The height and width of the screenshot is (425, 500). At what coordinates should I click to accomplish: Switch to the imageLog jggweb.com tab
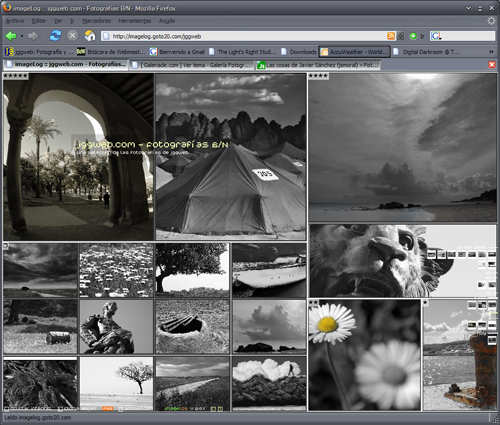pyautogui.click(x=66, y=64)
